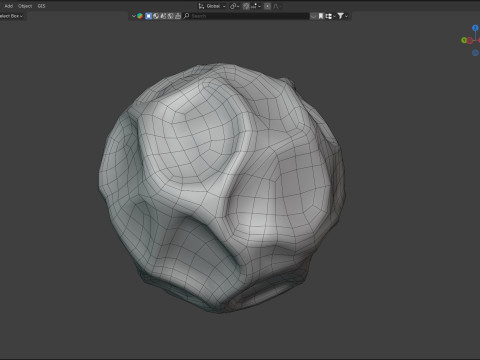This screenshot has height=360, width=480.
Task: Open the pivot point dropdown
Action: (234, 6)
